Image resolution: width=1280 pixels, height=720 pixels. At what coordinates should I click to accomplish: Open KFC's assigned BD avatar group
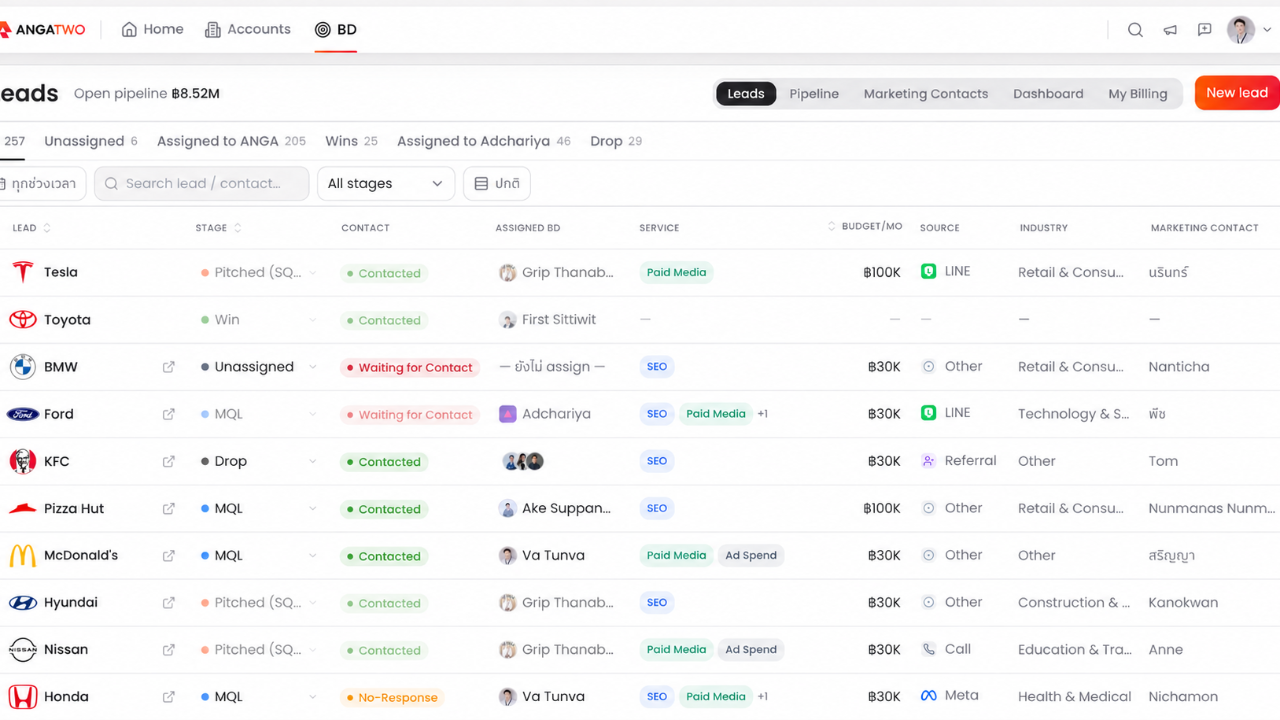[x=523, y=461]
